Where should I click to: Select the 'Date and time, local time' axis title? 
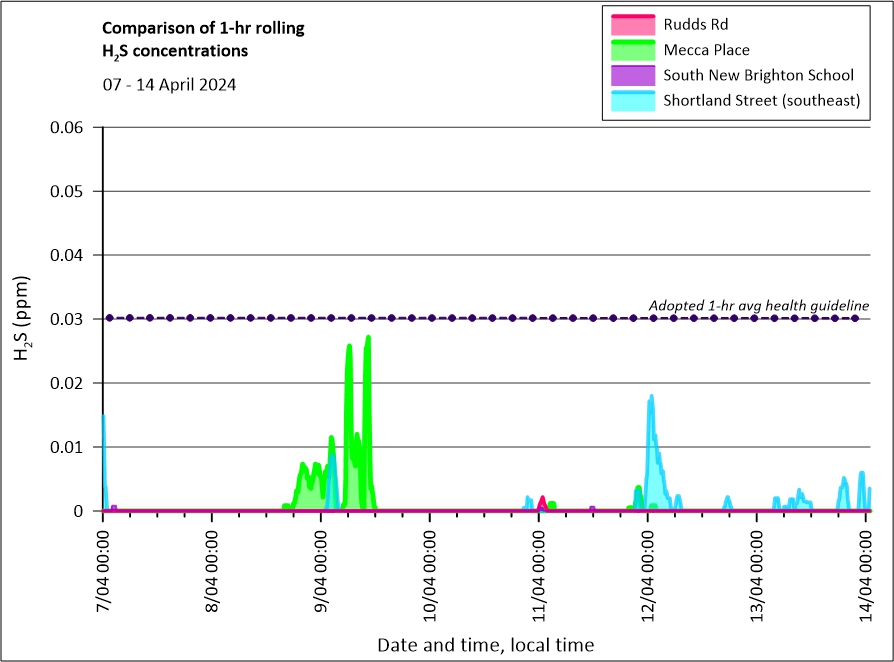coord(485,645)
